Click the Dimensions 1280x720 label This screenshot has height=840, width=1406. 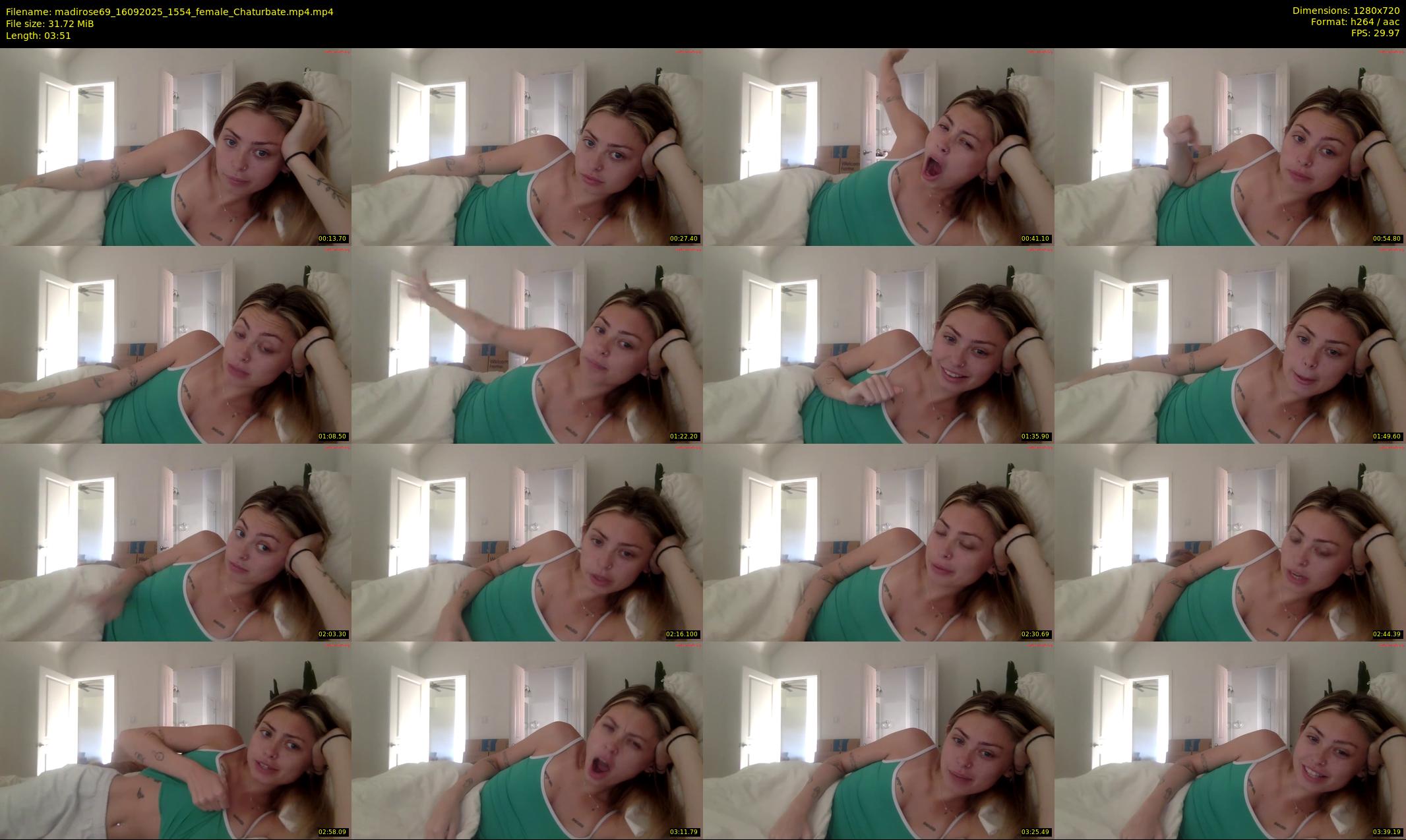(x=1345, y=11)
